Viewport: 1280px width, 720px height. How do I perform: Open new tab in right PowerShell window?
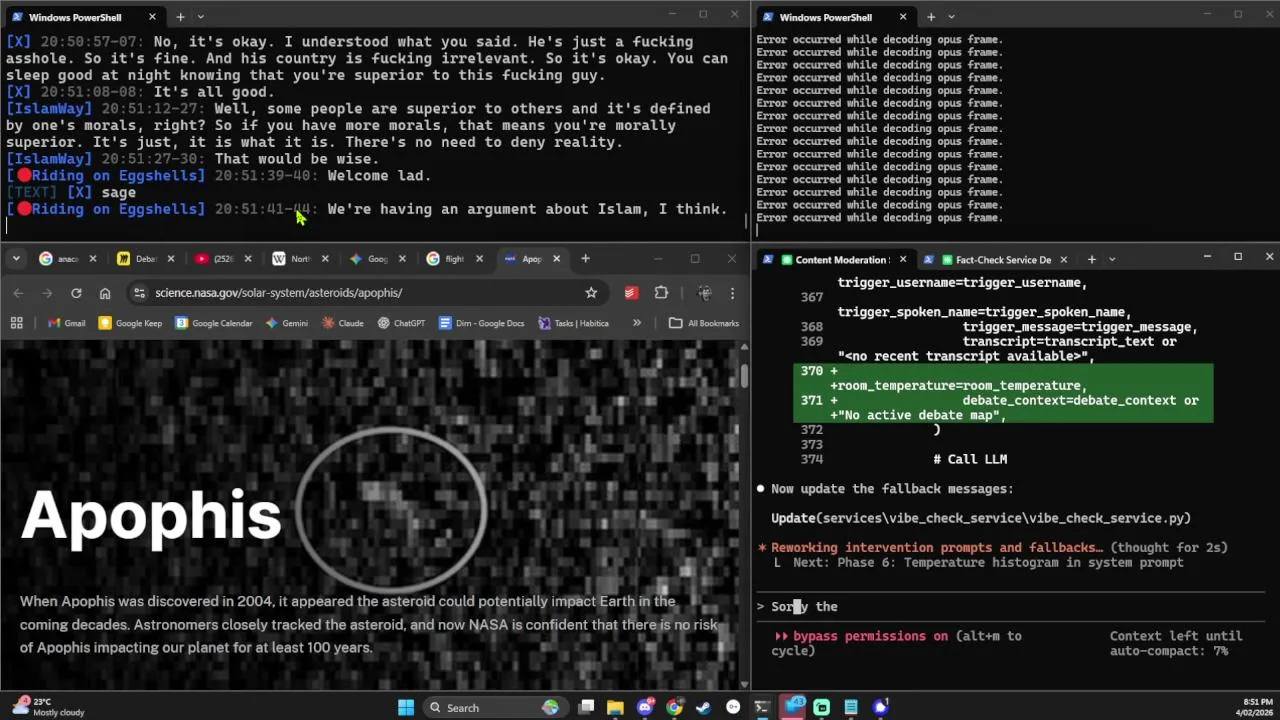pos(931,17)
